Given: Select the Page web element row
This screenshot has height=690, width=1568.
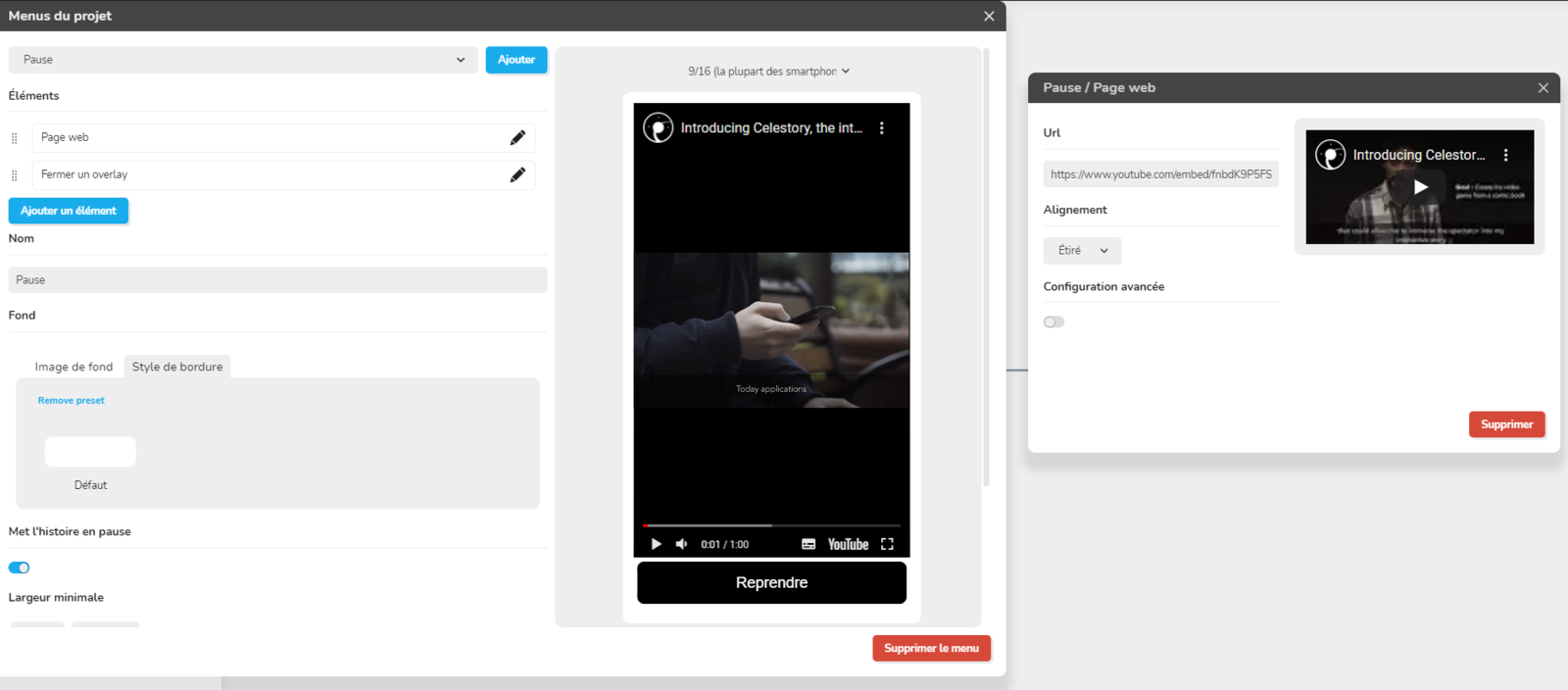Looking at the screenshot, I should (x=284, y=138).
